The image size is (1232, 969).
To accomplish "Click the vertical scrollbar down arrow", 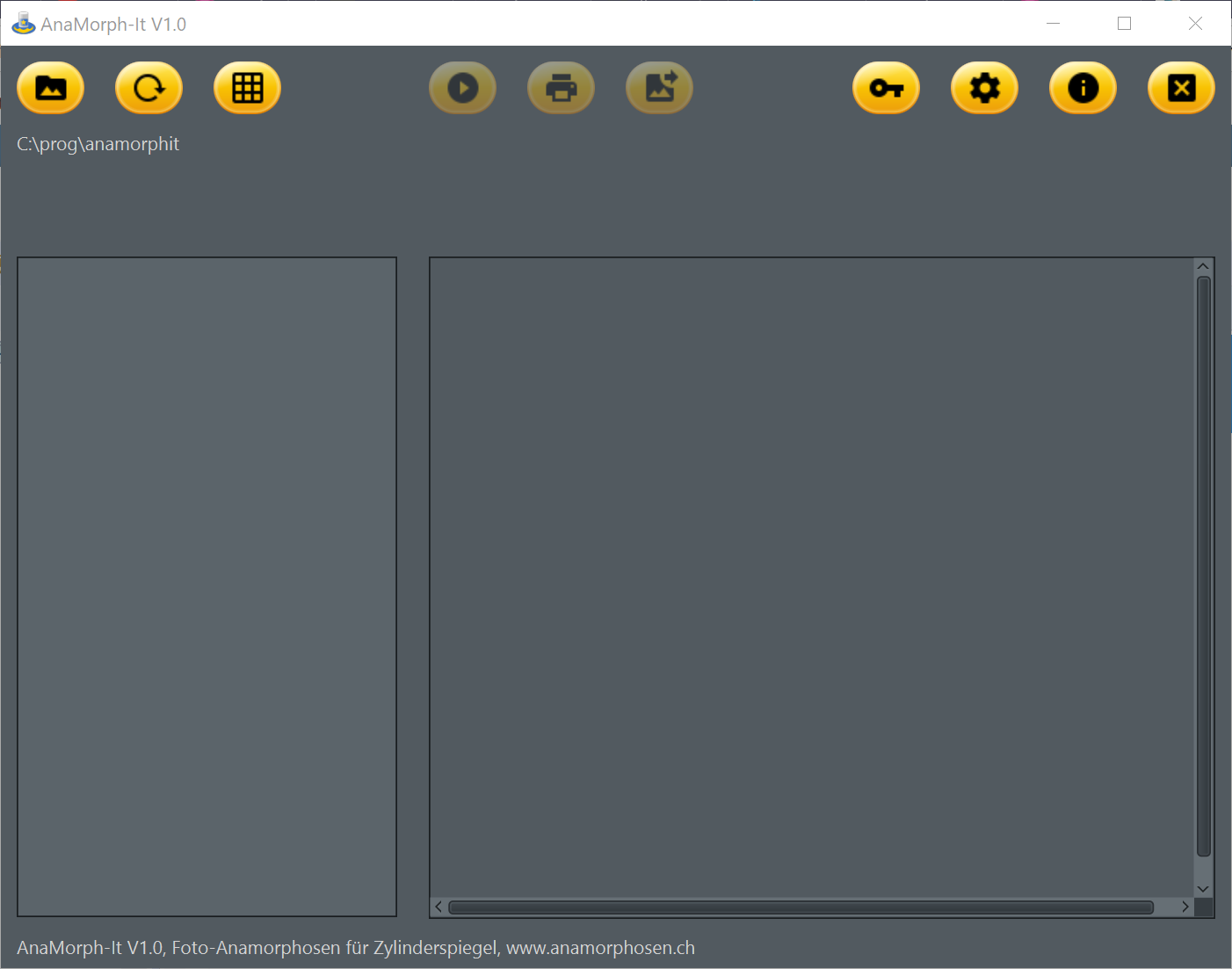I will 1203,889.
